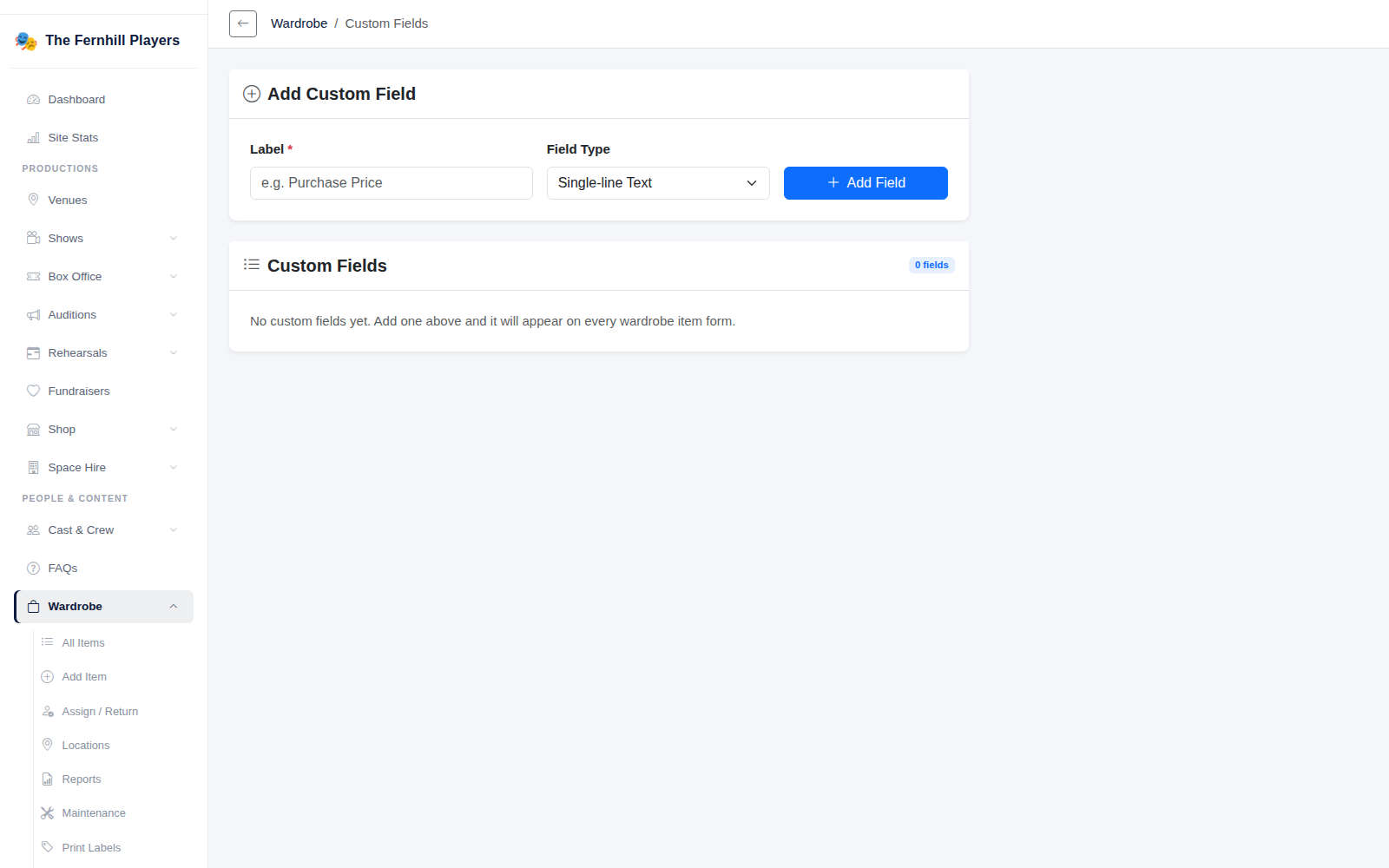This screenshot has width=1389, height=868.
Task: Click the Maintenance tools icon
Action: (47, 813)
